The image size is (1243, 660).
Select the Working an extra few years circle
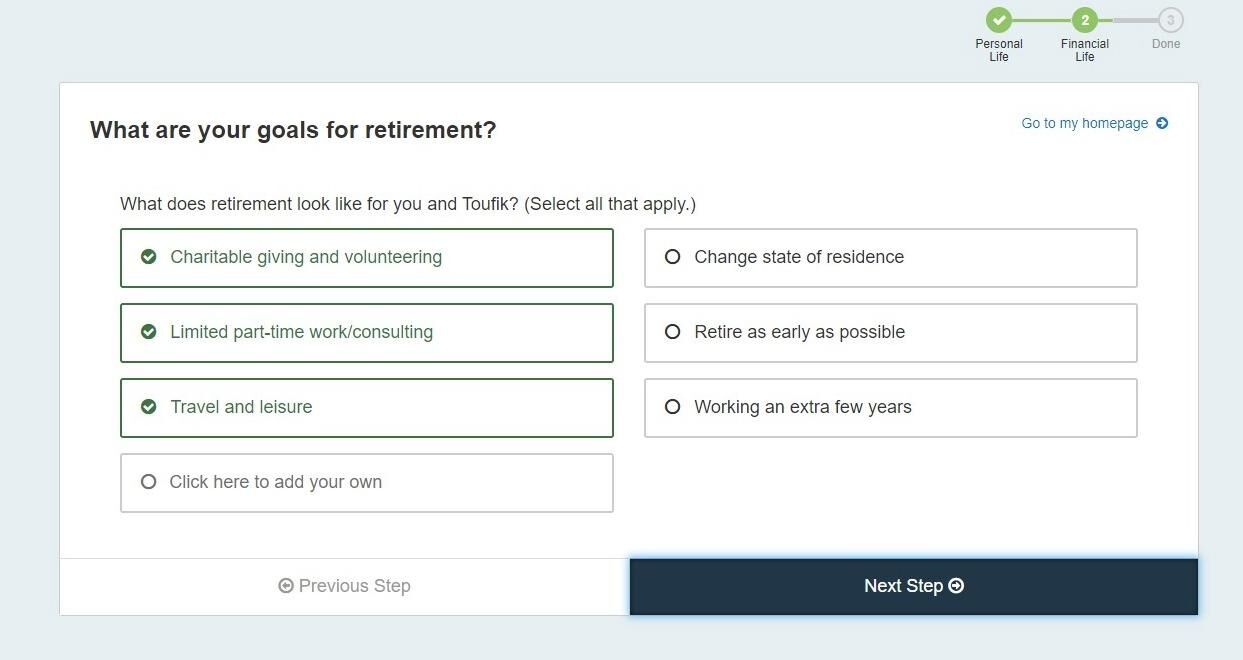tap(673, 407)
